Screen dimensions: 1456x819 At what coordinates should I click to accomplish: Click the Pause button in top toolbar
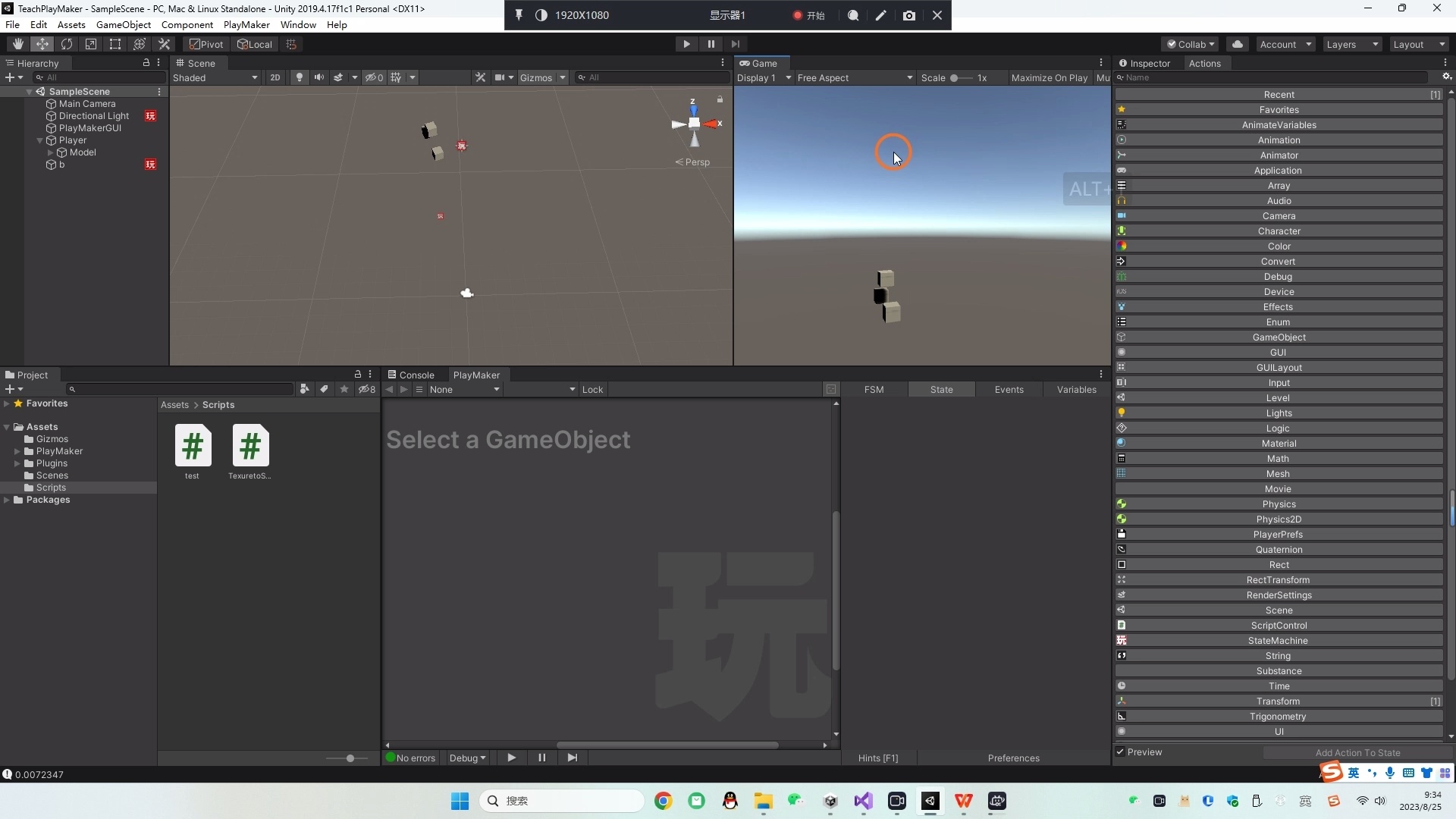point(711,44)
